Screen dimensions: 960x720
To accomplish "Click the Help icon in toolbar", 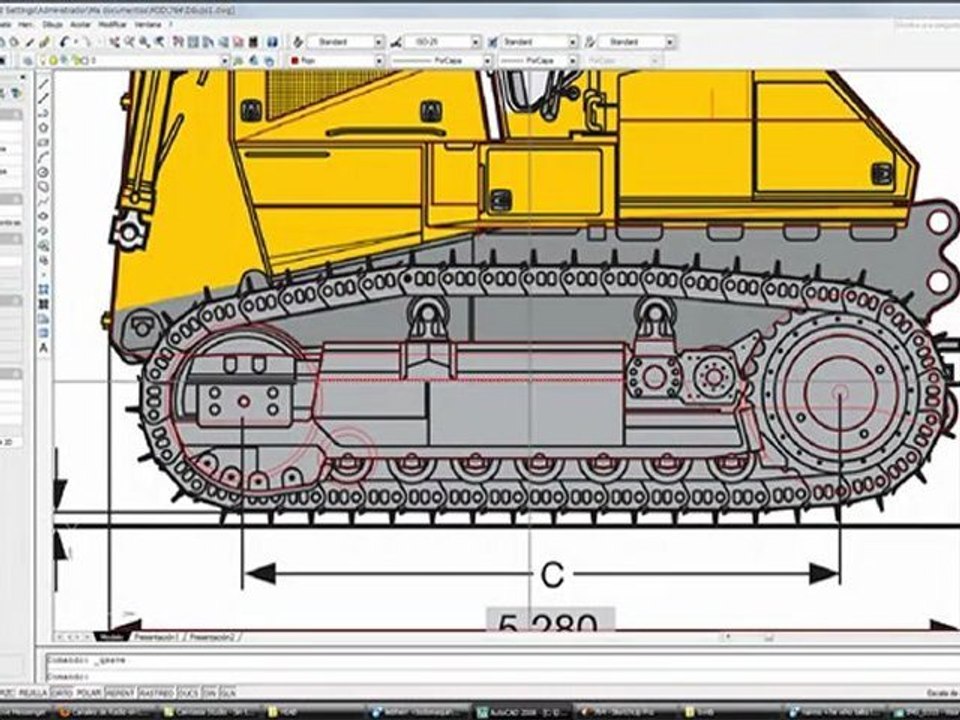I will point(272,42).
